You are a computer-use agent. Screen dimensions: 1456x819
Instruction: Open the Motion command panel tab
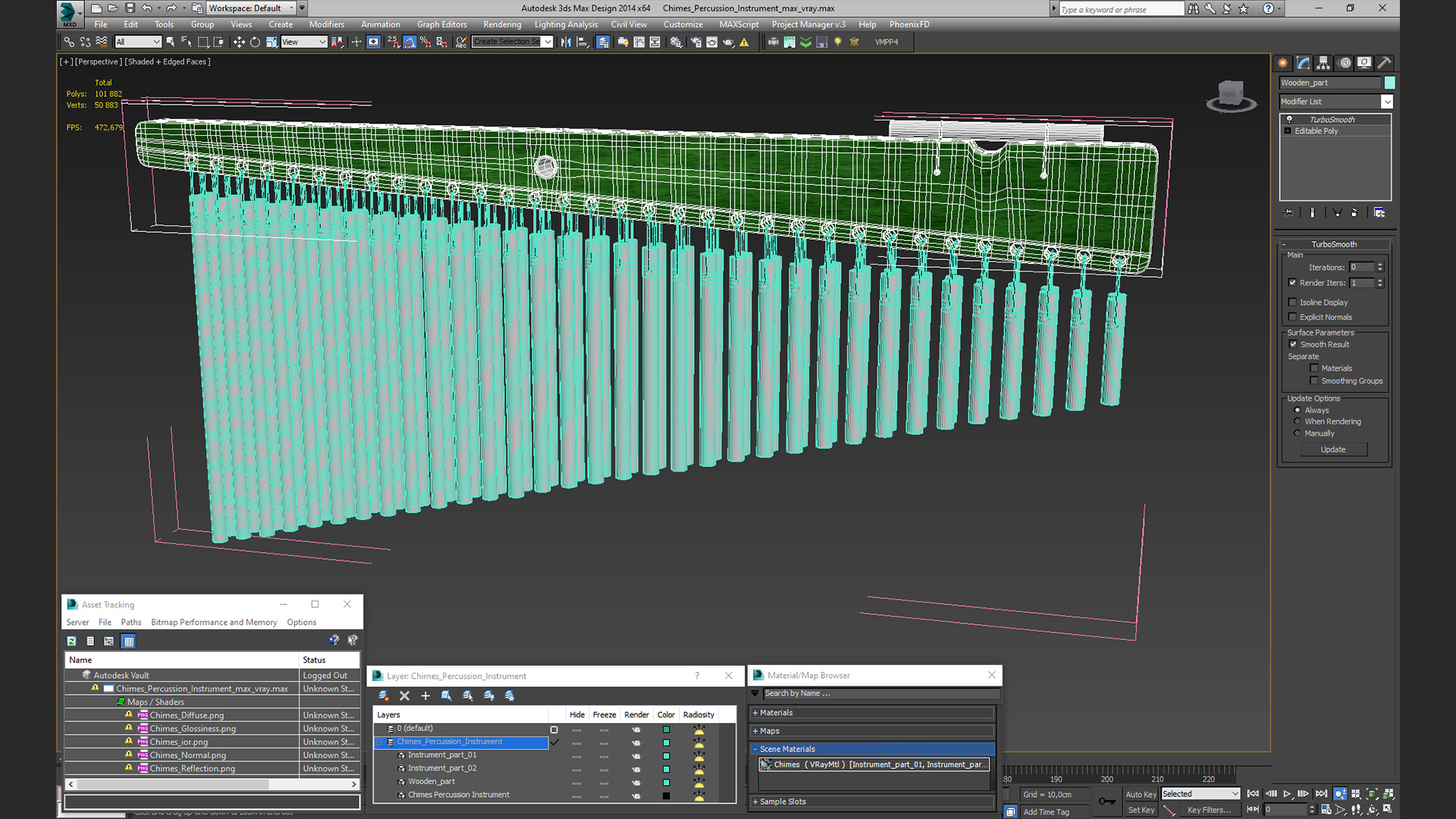pos(1345,63)
